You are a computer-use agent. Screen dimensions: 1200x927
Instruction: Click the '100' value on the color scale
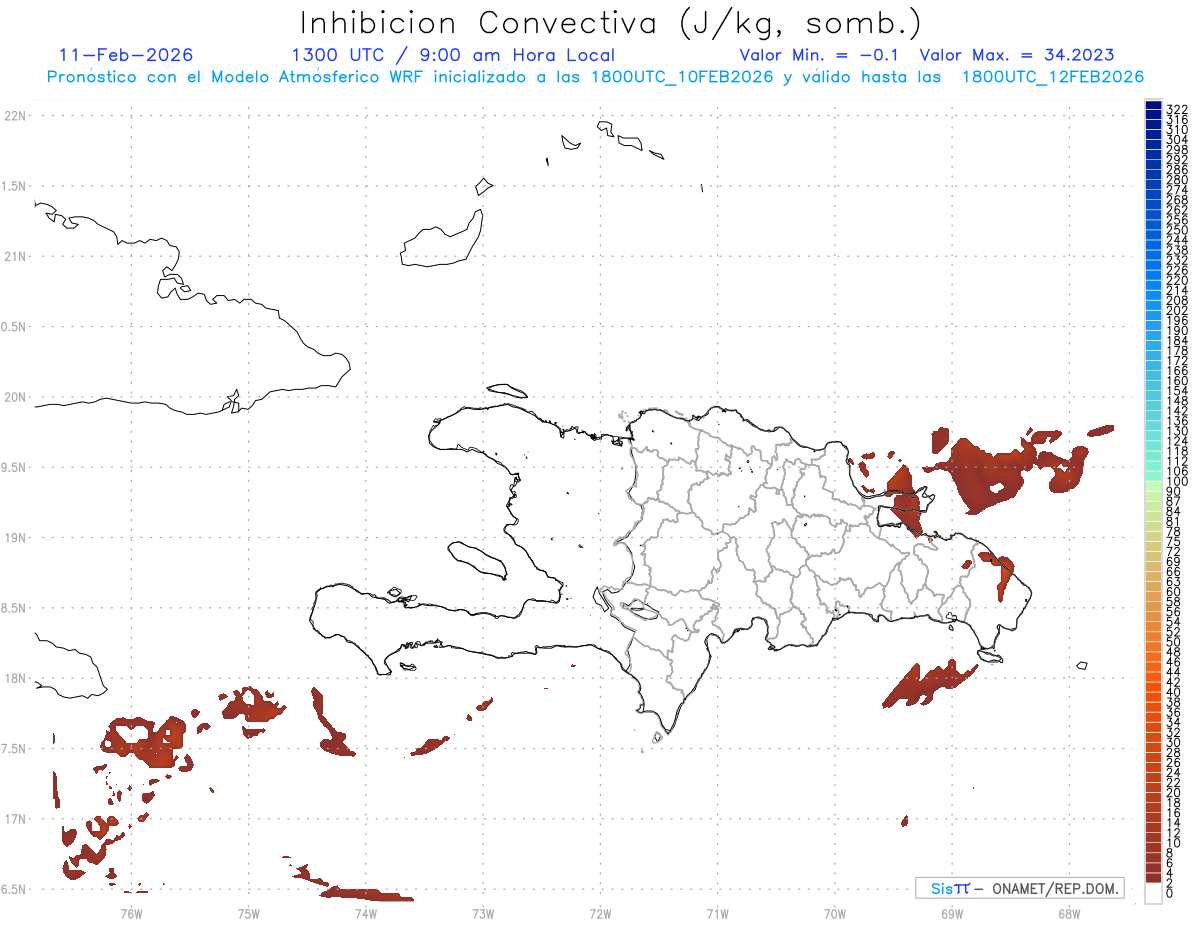(1177, 482)
